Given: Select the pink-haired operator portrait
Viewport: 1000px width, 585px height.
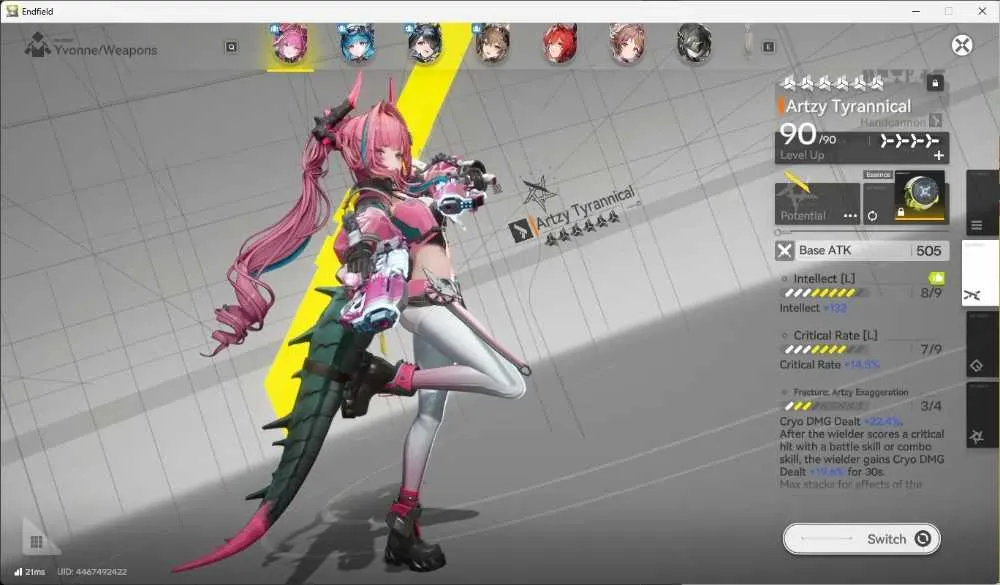Looking at the screenshot, I should click(290, 44).
